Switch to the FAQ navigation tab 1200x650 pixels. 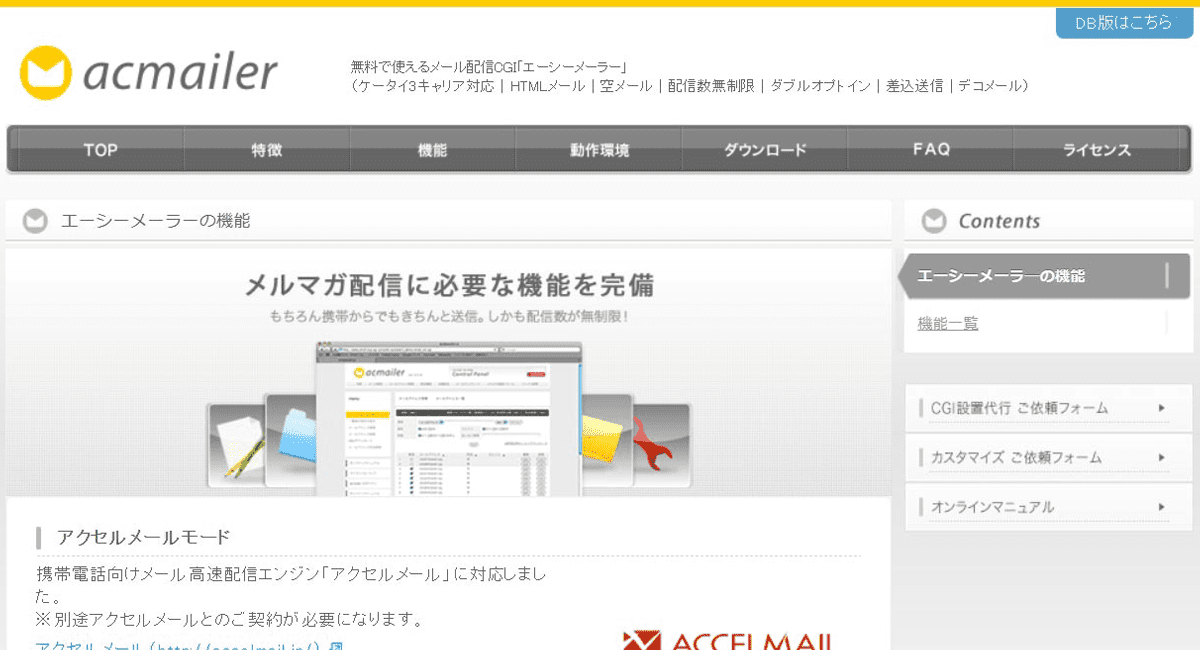pos(931,149)
